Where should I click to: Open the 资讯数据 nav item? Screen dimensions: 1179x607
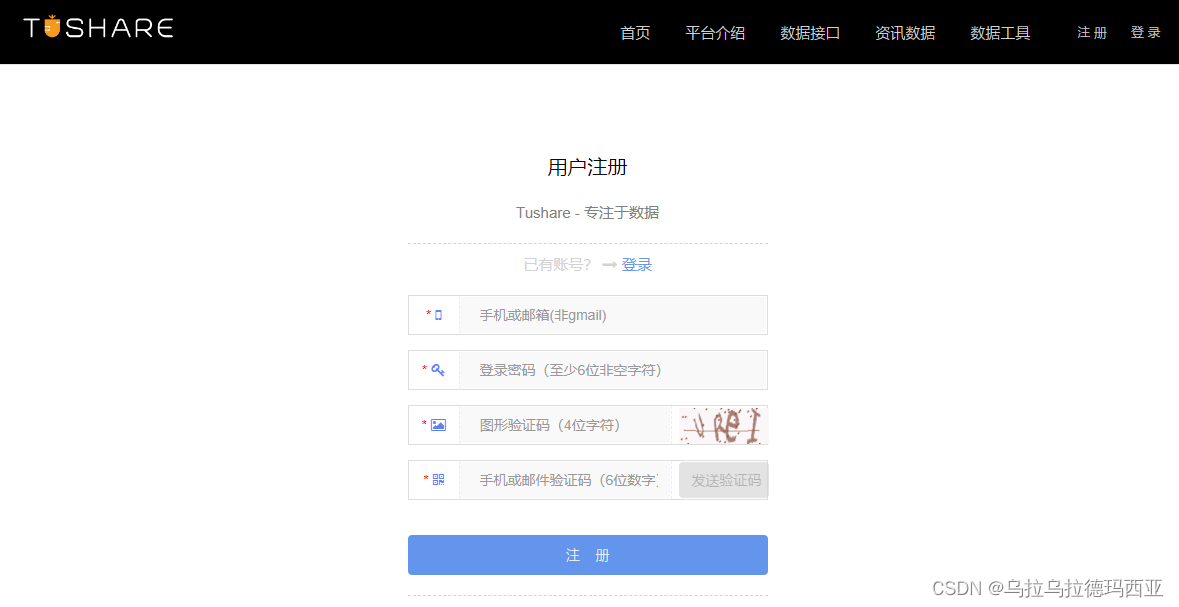pyautogui.click(x=905, y=33)
